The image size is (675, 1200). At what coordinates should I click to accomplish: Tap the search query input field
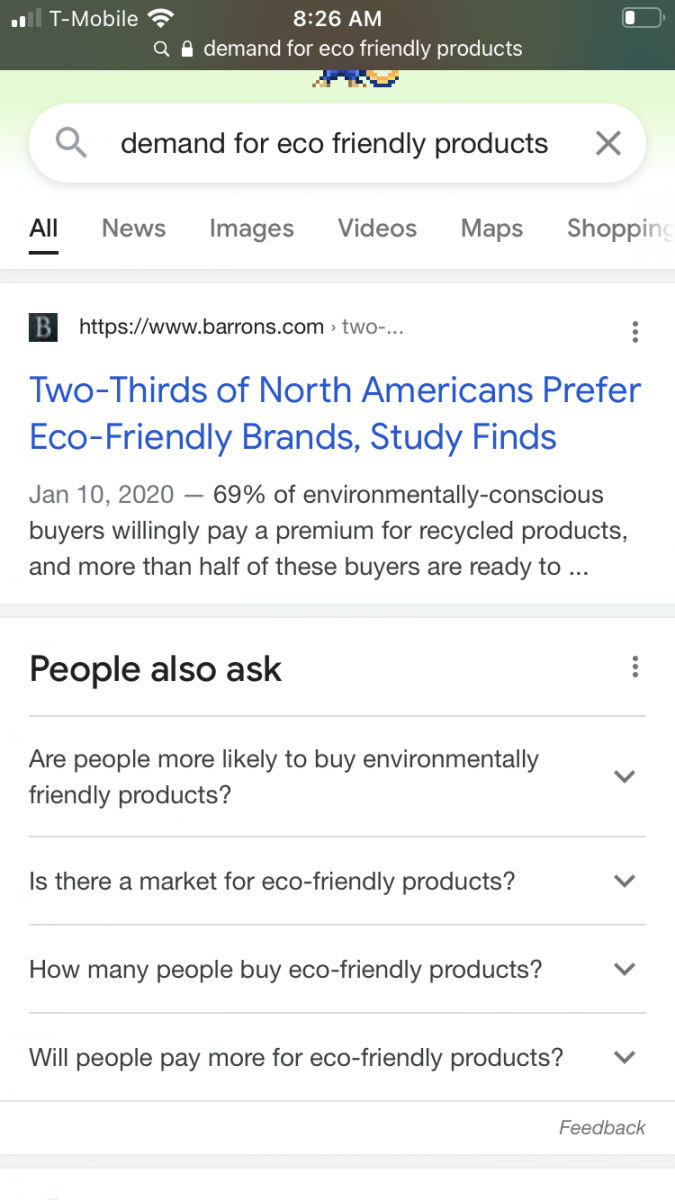click(334, 144)
